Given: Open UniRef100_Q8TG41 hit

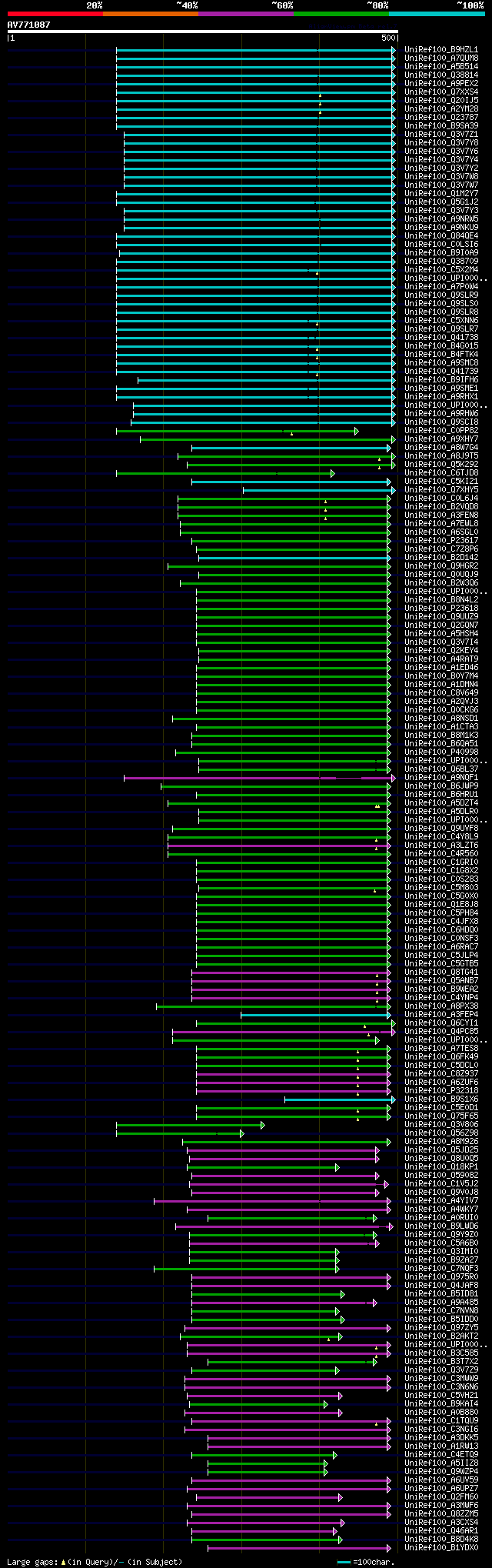Looking at the screenshot, I should point(441,972).
